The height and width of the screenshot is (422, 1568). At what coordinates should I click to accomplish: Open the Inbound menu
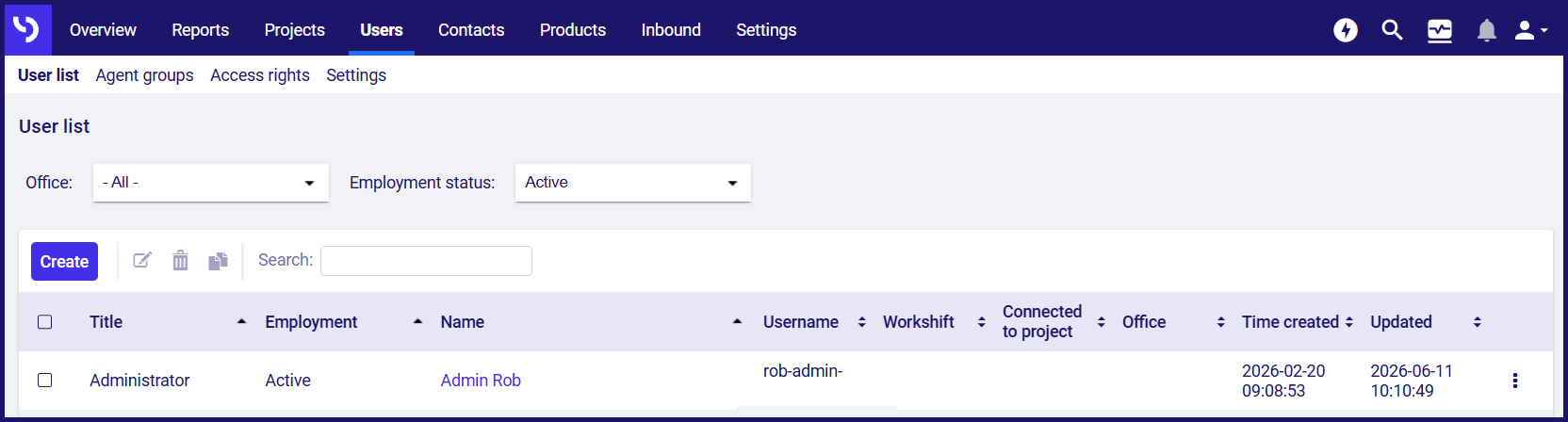point(671,30)
